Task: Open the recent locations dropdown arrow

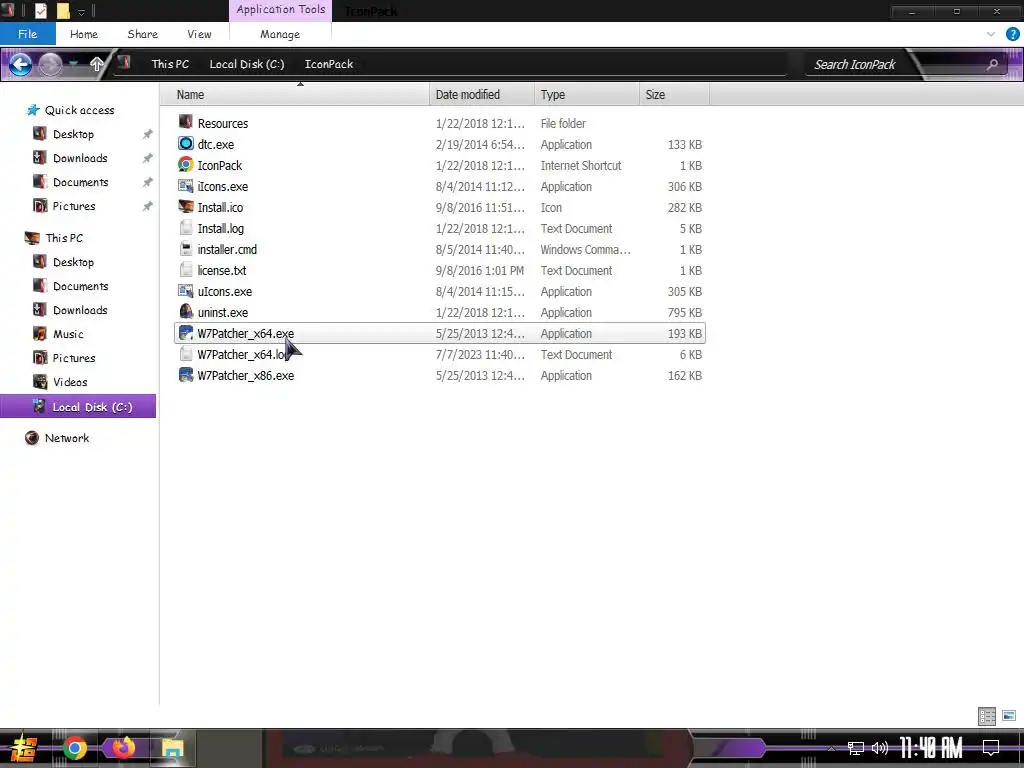Action: coord(74,64)
